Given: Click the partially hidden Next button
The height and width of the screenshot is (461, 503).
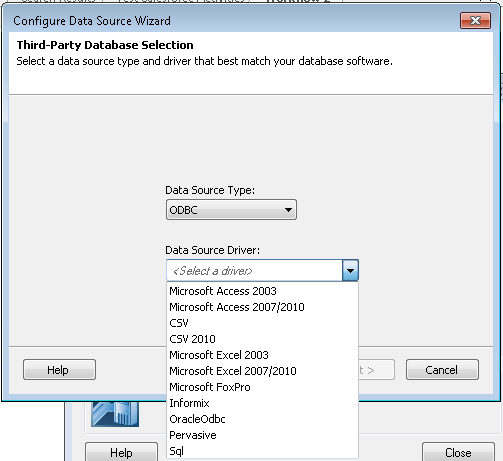Looking at the screenshot, I should coord(376,370).
